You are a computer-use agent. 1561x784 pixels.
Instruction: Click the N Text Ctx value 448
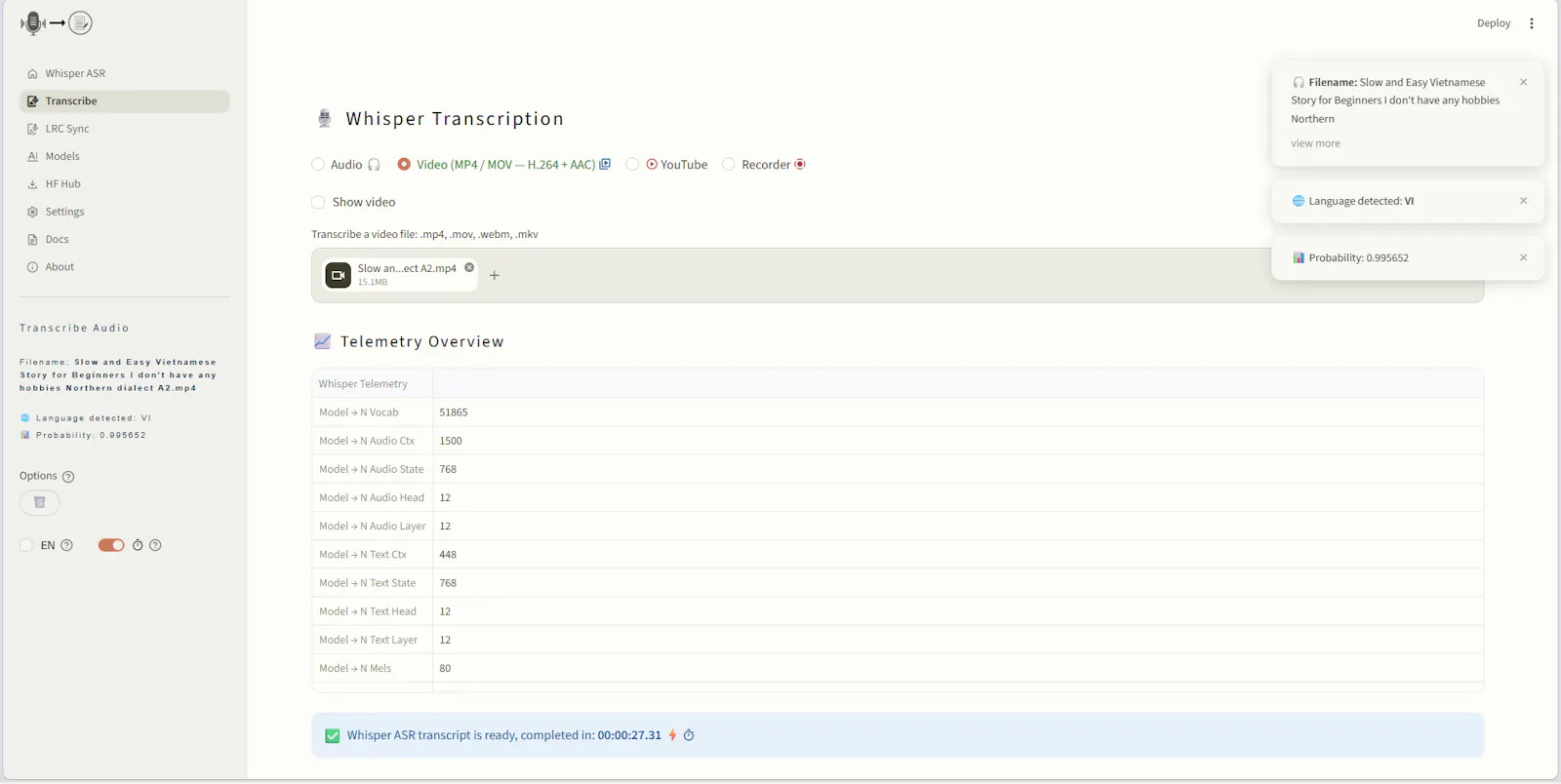pos(448,555)
